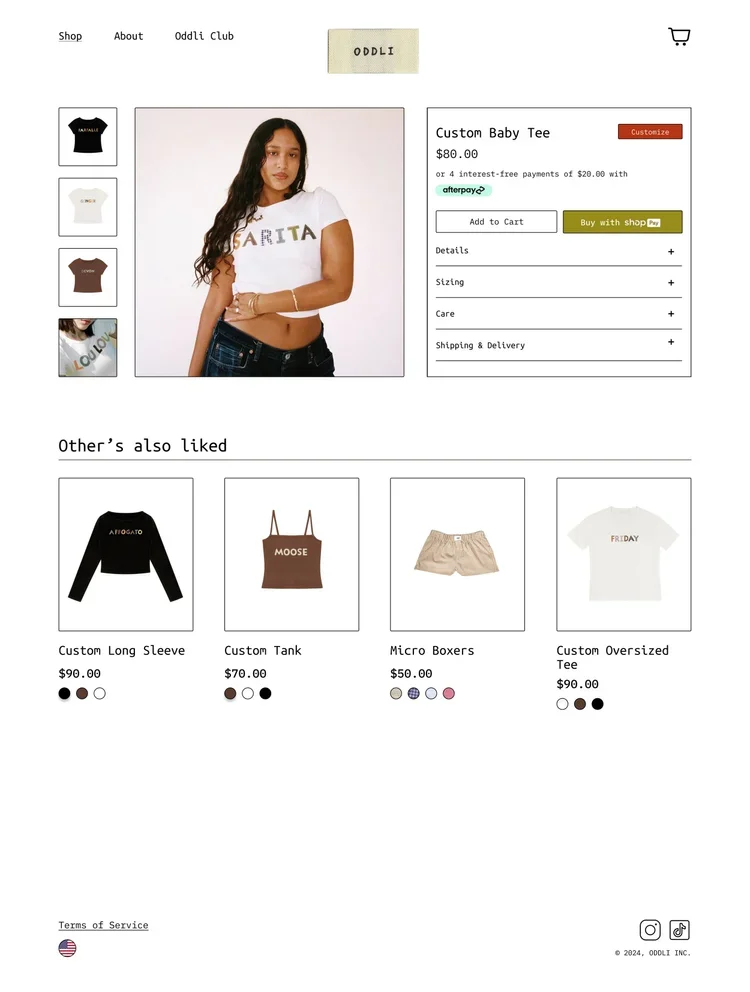Screen dimensions: 750x992
Task: Expand the Care section
Action: click(x=558, y=314)
